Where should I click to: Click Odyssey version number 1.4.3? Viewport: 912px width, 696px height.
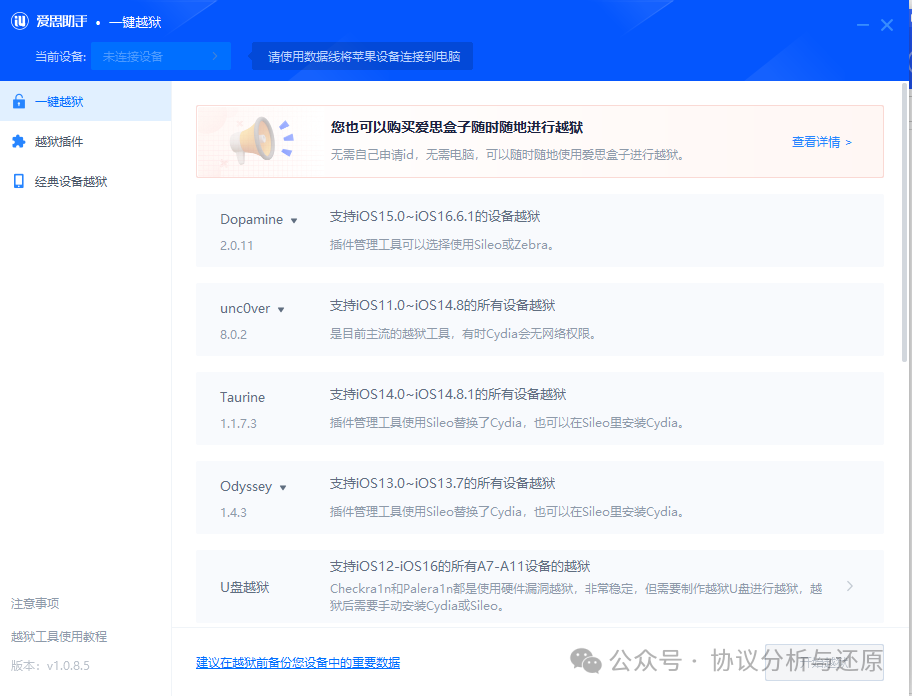coord(233,512)
